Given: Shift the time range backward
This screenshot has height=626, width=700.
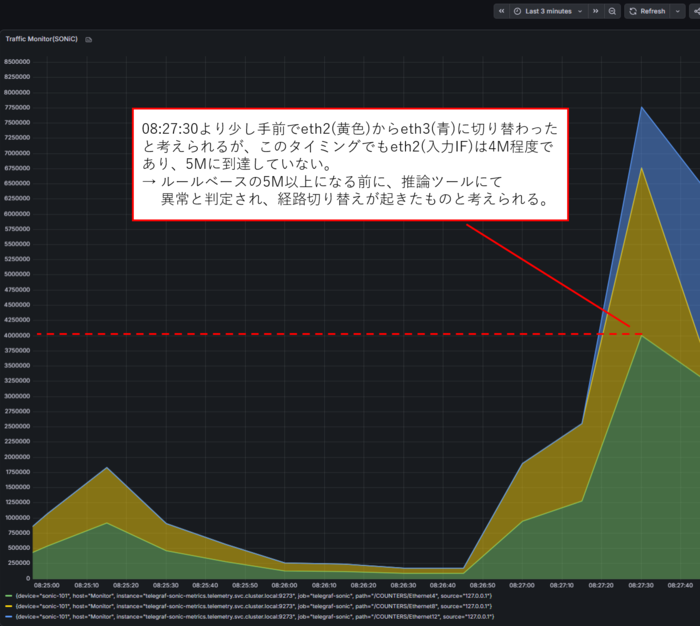Looking at the screenshot, I should coord(501,11).
